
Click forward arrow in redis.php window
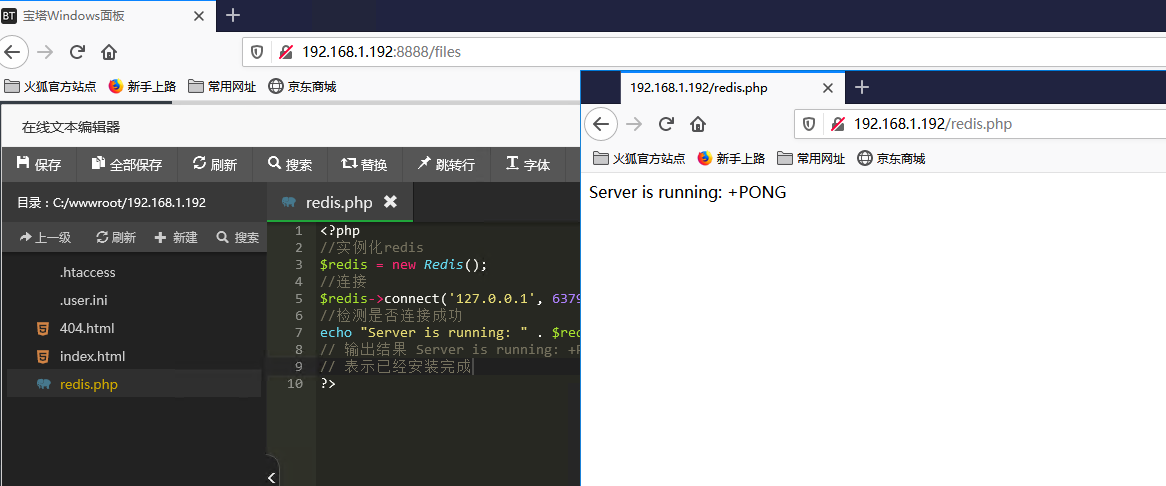pos(634,124)
